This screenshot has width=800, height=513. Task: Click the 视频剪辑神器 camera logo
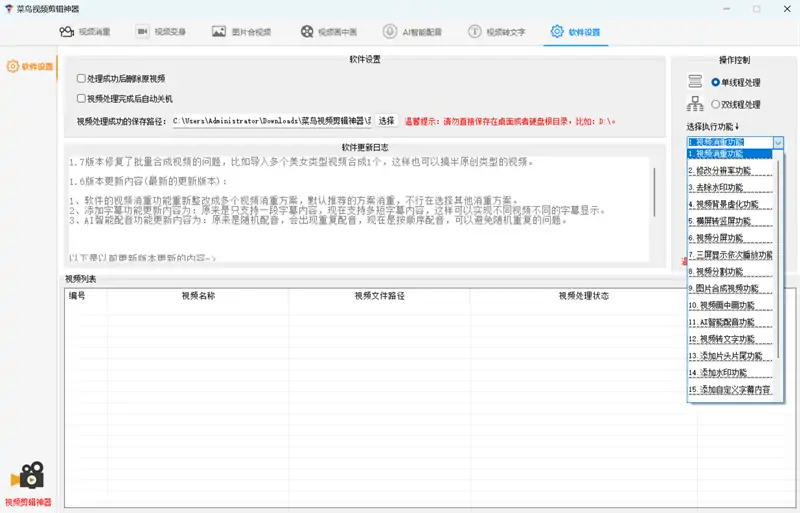coord(27,476)
